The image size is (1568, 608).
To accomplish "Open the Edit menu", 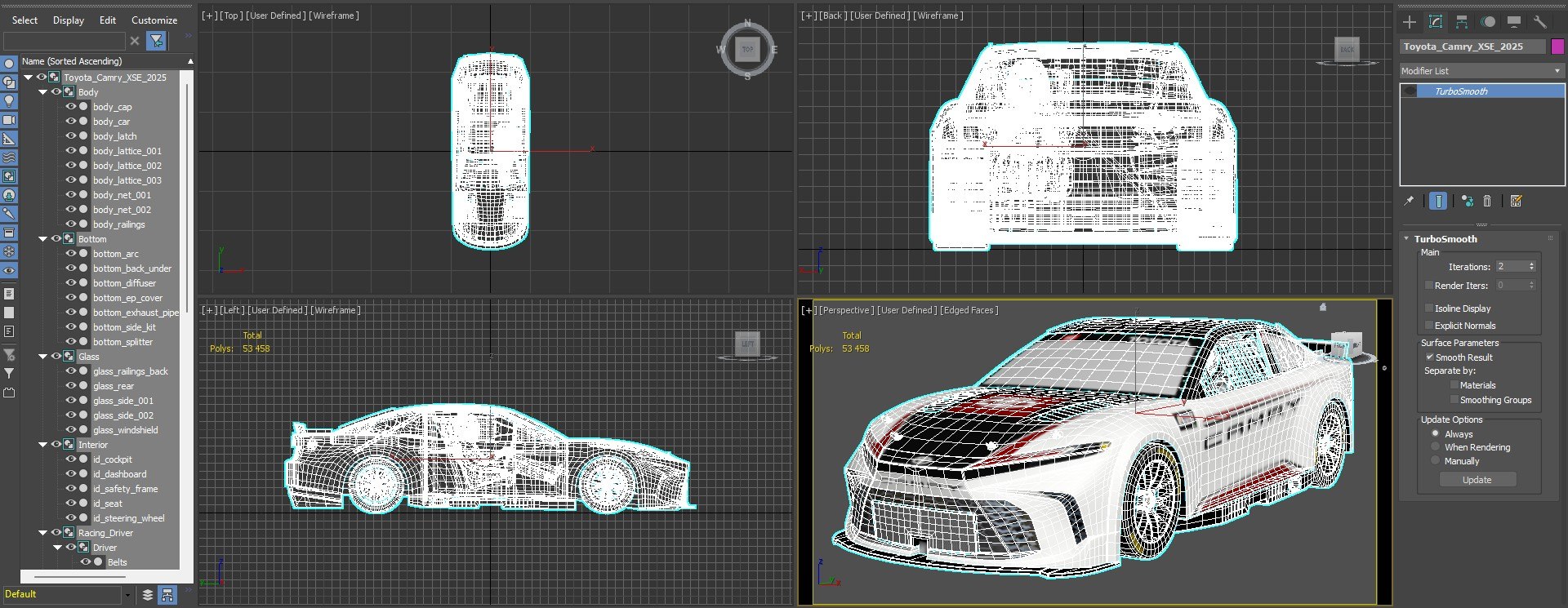I will pos(108,20).
